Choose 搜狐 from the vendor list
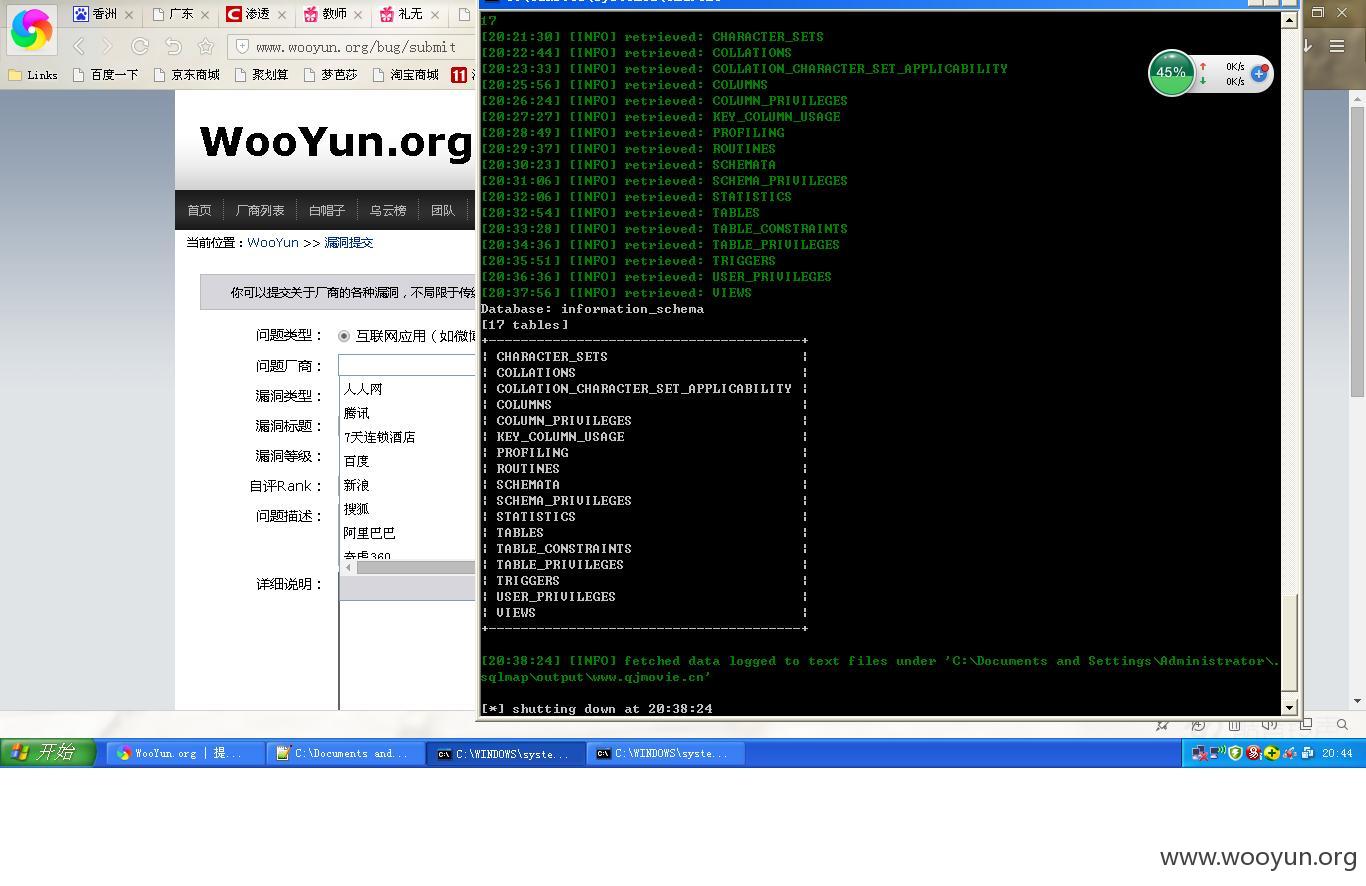Screen dimensions: 1366x886 pyautogui.click(x=356, y=509)
